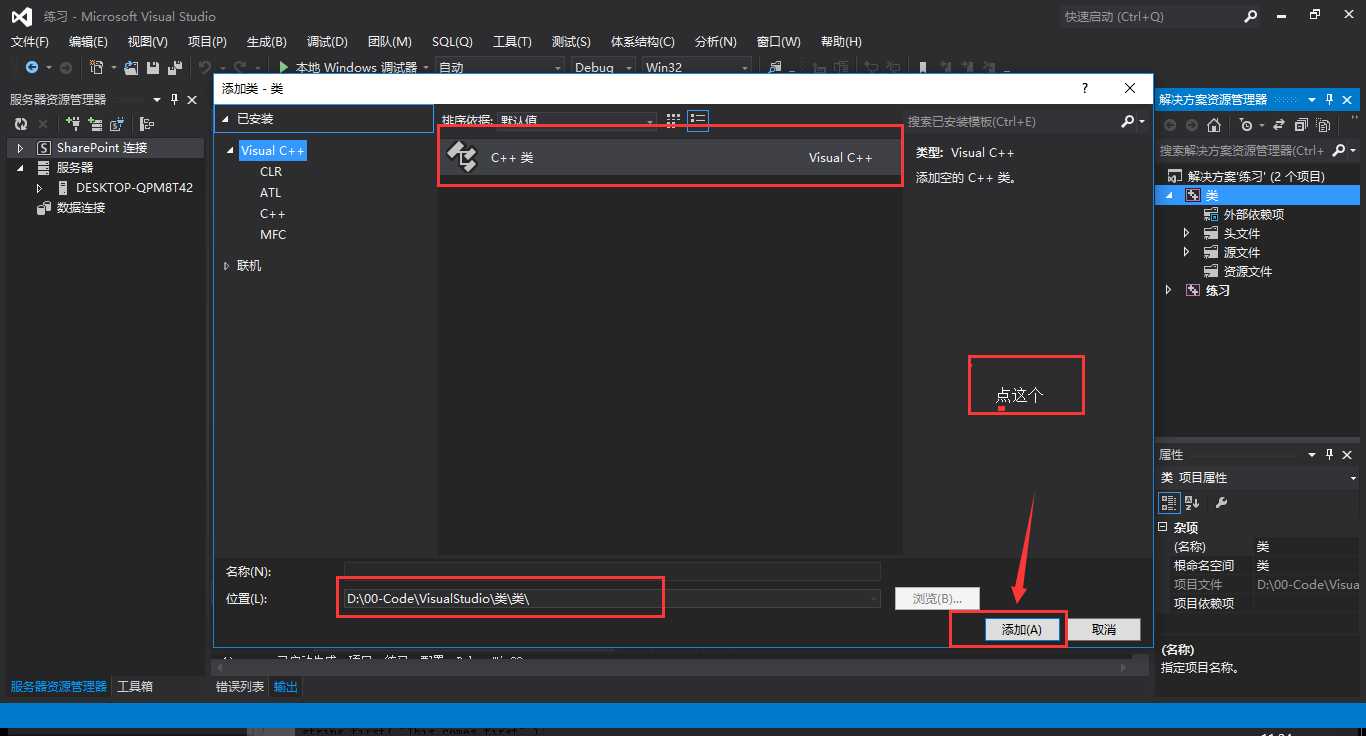The height and width of the screenshot is (736, 1366).
Task: Click Alphabetical sort icon in Properties panel
Action: (1192, 502)
